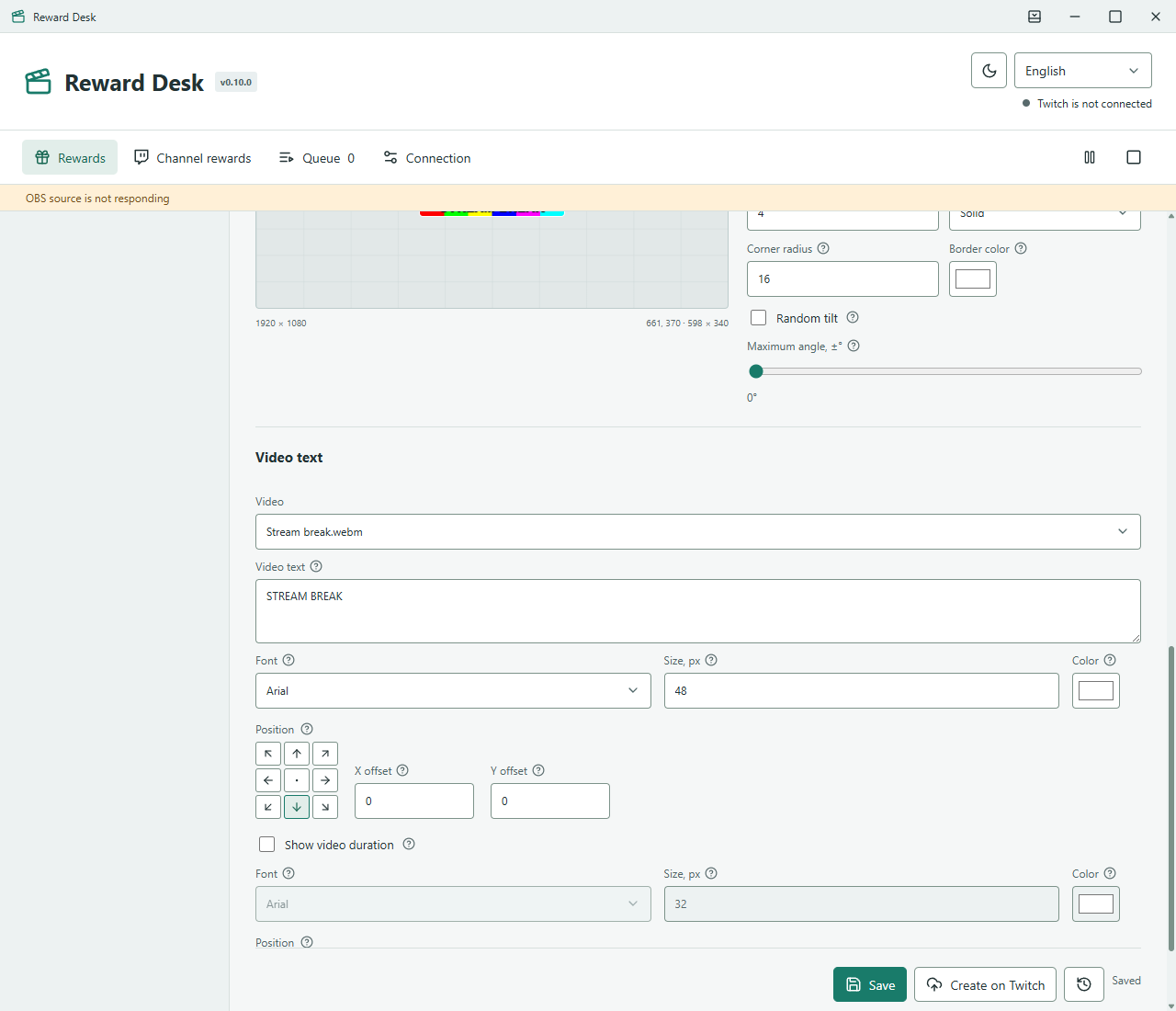Open the Border color swatch
The height and width of the screenshot is (1011, 1176).
973,278
